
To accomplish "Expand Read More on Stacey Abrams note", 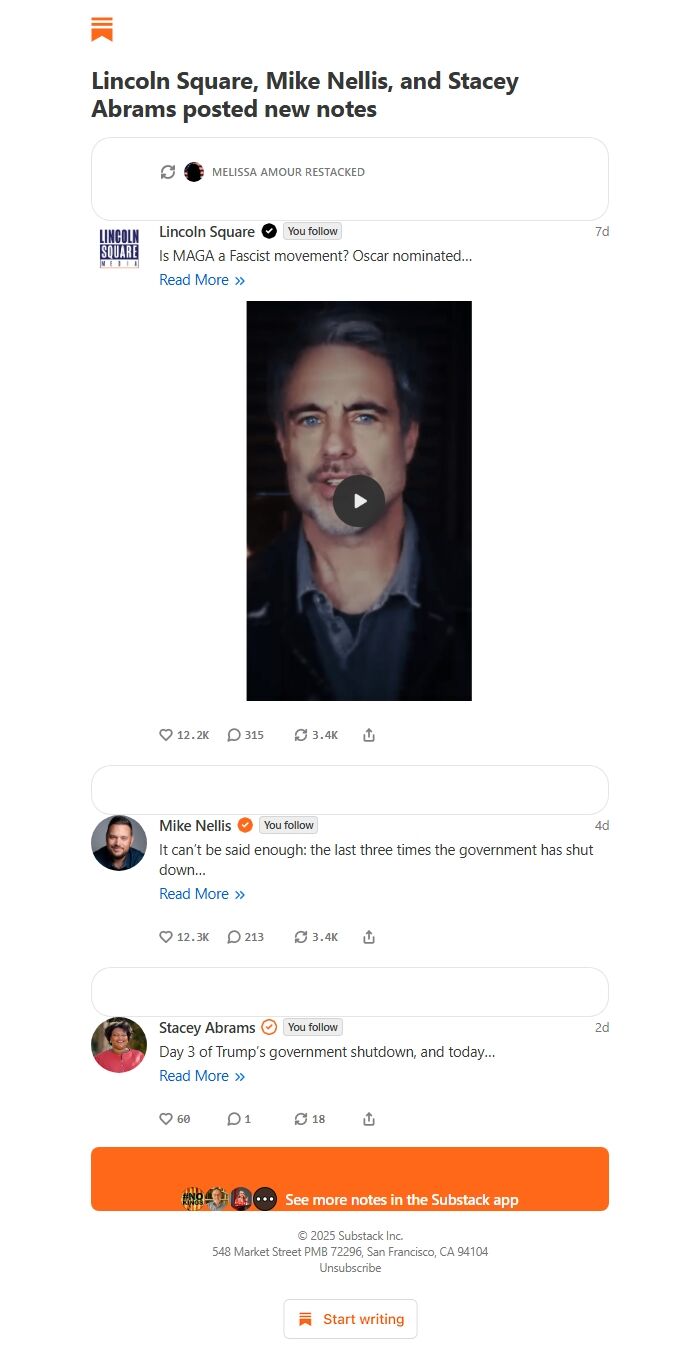I will click(x=202, y=1076).
